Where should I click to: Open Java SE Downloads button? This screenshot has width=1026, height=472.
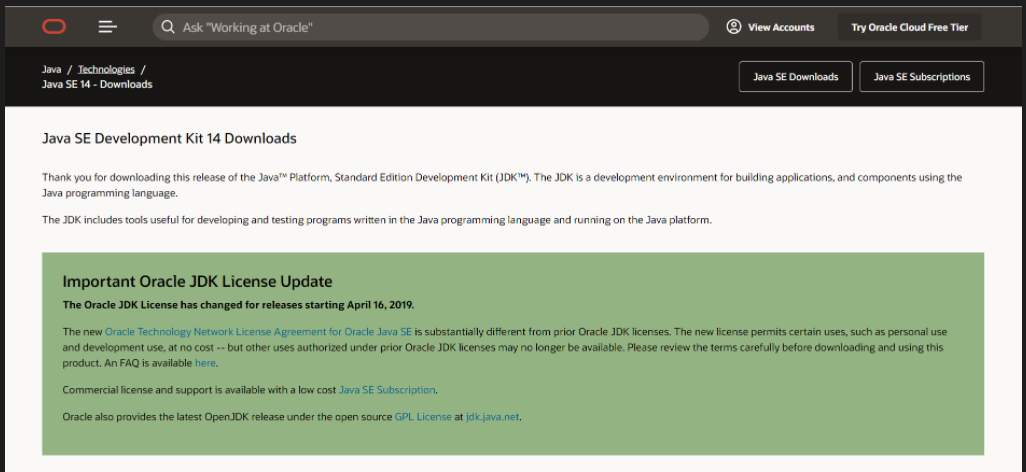pyautogui.click(x=796, y=77)
